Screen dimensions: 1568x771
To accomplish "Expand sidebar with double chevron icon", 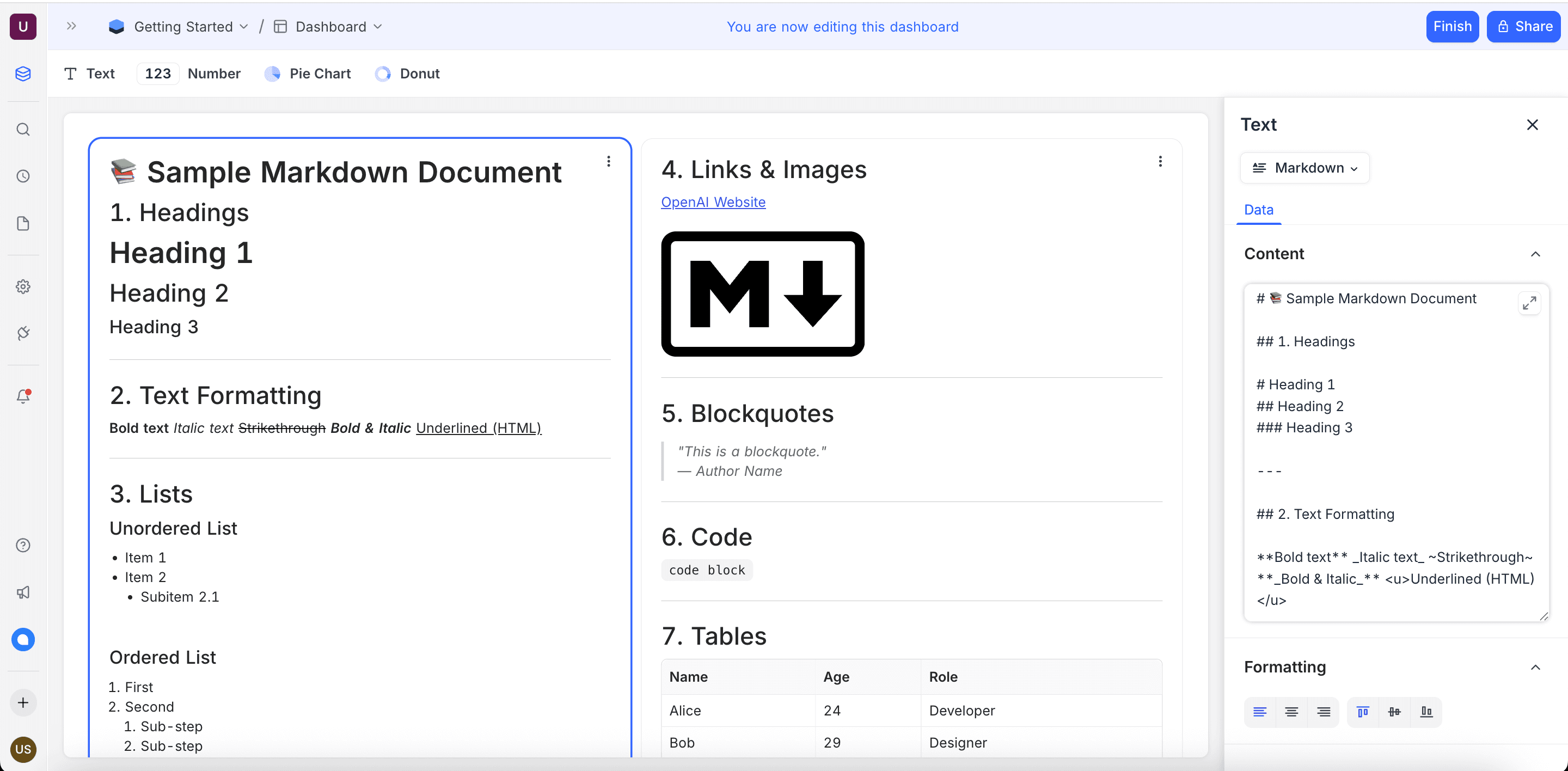I will [71, 26].
